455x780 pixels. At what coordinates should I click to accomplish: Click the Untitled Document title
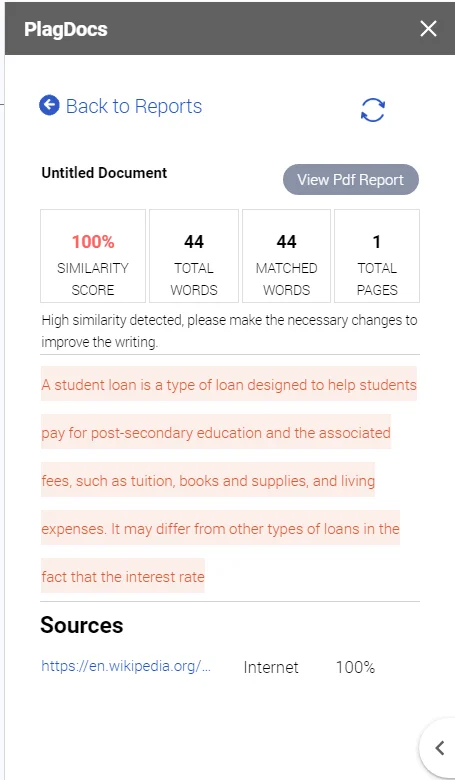pyautogui.click(x=104, y=173)
